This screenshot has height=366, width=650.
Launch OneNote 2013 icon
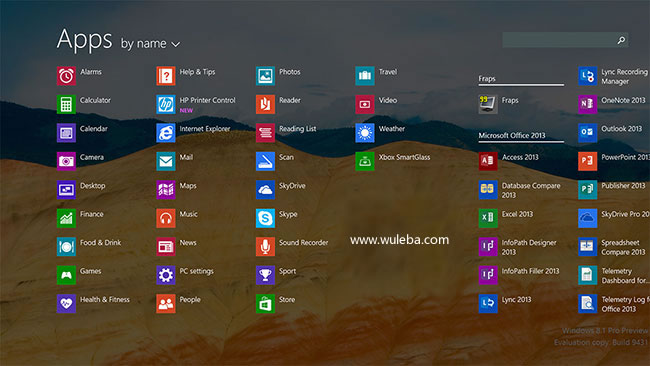pos(587,104)
